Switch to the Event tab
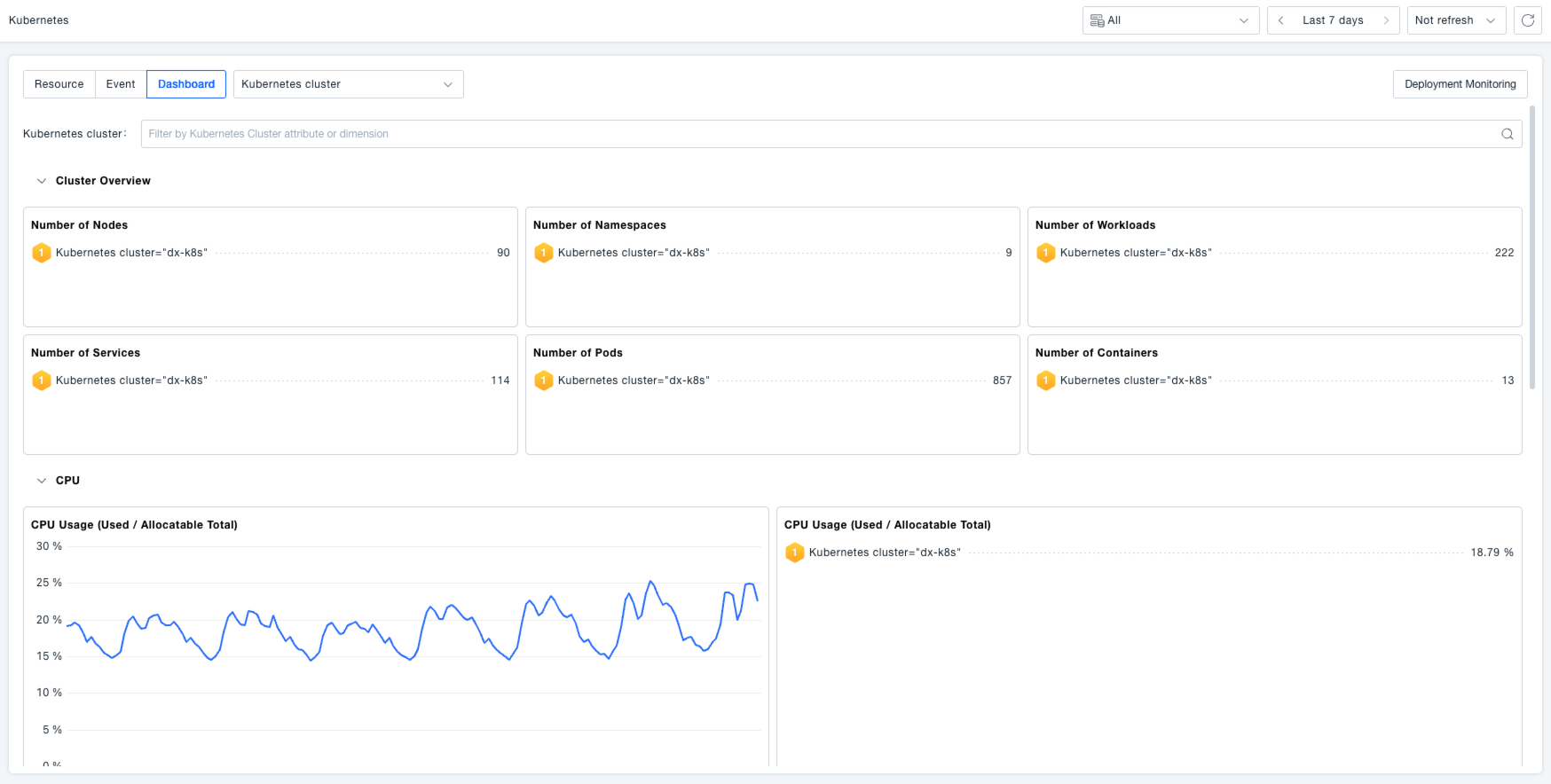Image resolution: width=1551 pixels, height=784 pixels. (x=121, y=84)
